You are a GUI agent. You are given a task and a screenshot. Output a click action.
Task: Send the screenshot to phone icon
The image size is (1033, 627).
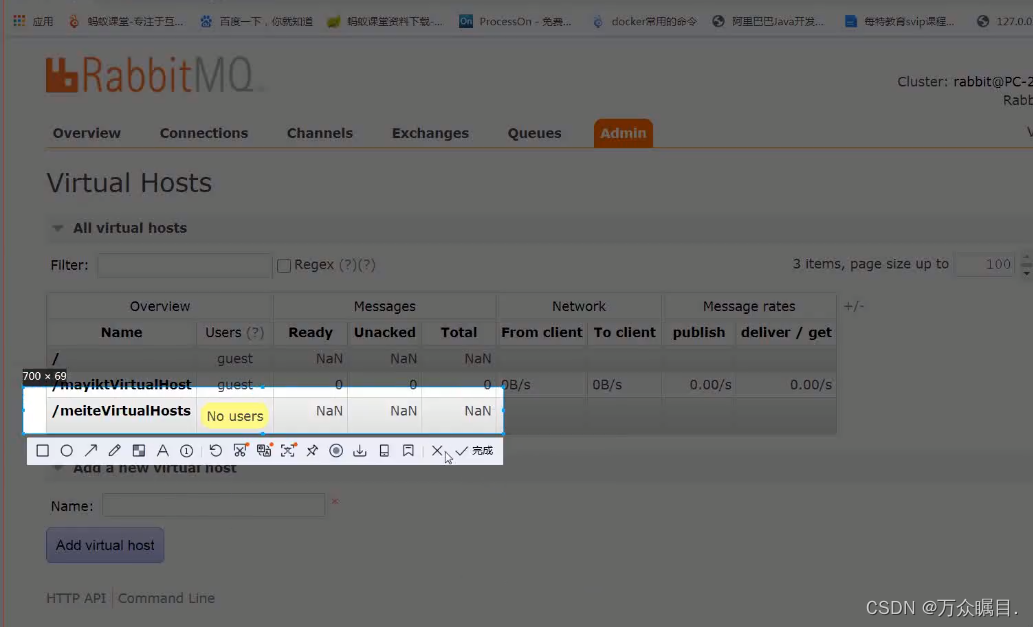pos(384,450)
